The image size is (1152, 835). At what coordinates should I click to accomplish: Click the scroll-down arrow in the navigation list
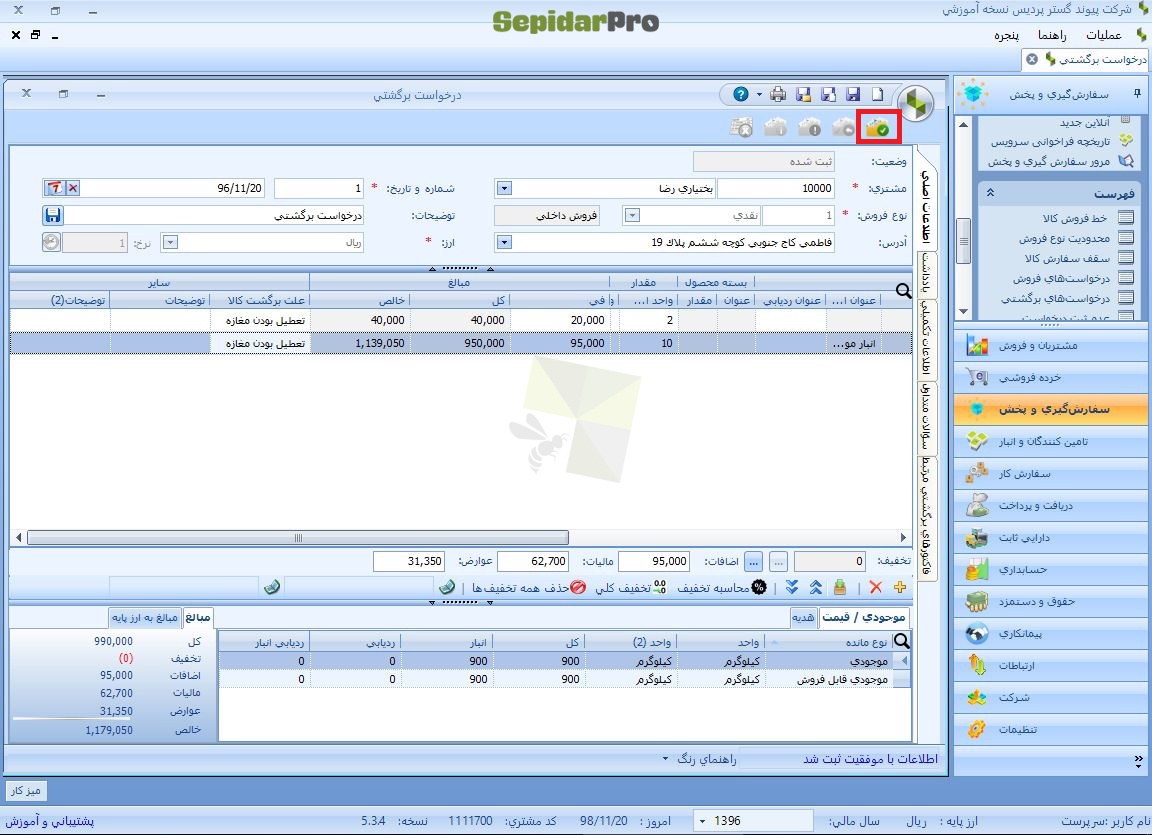click(964, 311)
